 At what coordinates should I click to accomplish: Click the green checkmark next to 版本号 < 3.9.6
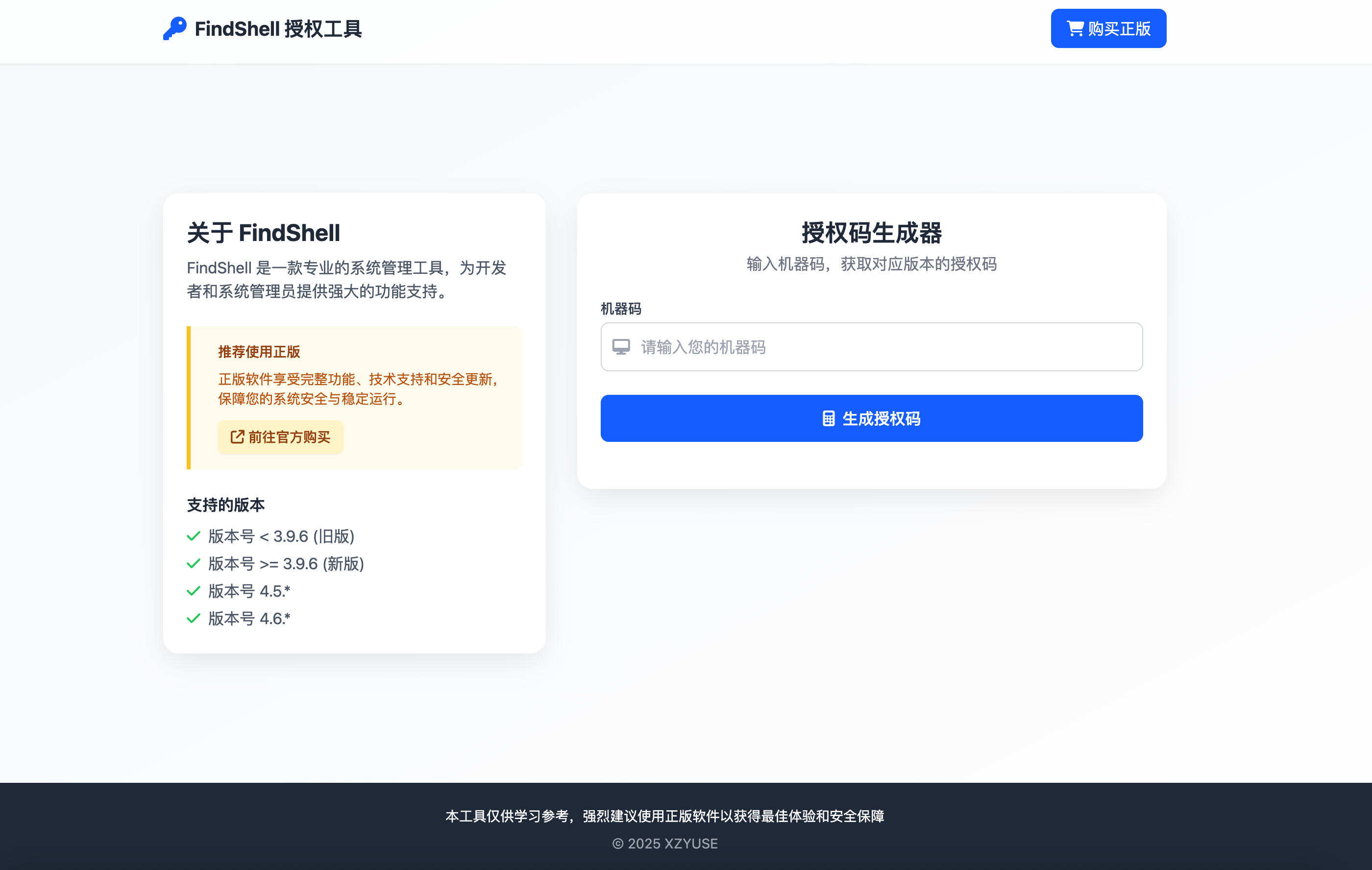tap(193, 536)
